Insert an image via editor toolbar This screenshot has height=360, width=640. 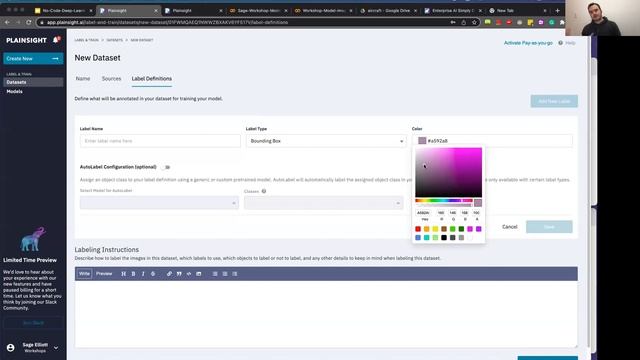[198, 274]
